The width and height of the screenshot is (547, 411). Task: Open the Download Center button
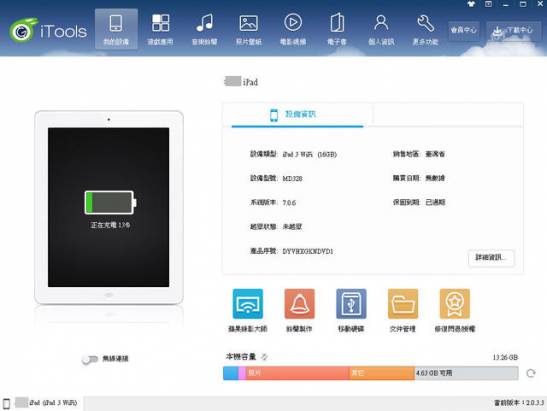(513, 31)
